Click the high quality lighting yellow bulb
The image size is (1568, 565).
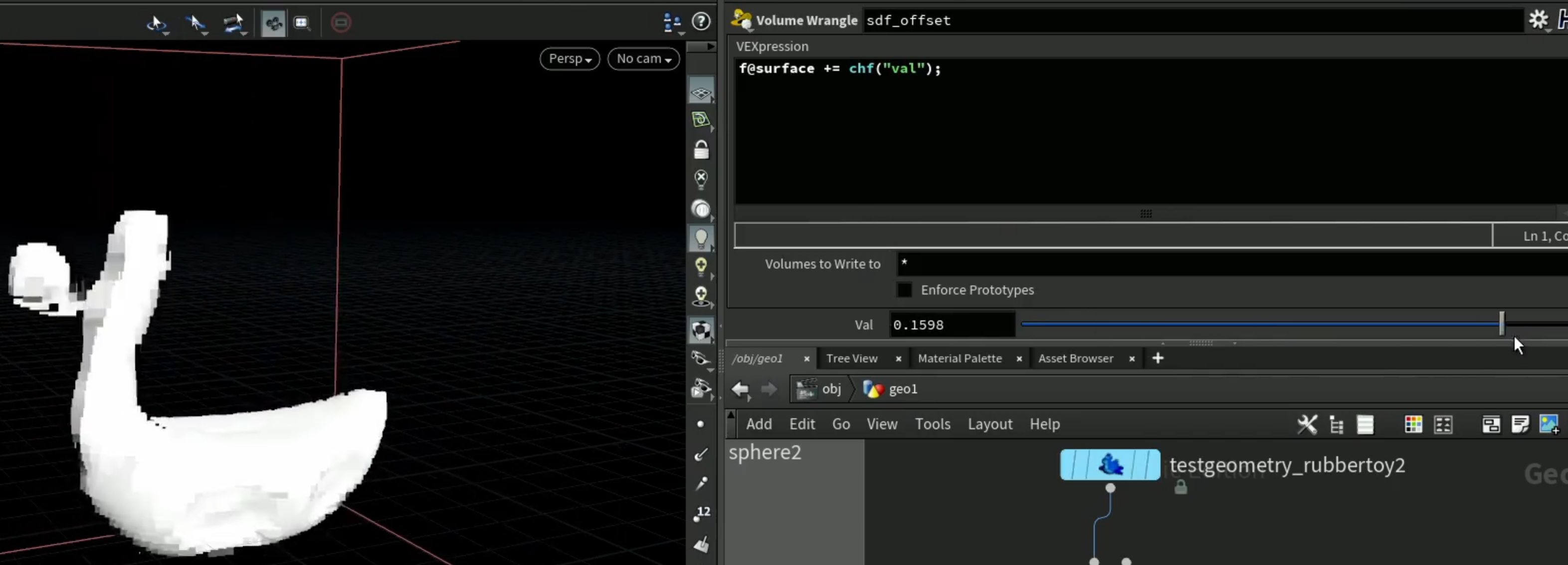pyautogui.click(x=701, y=267)
